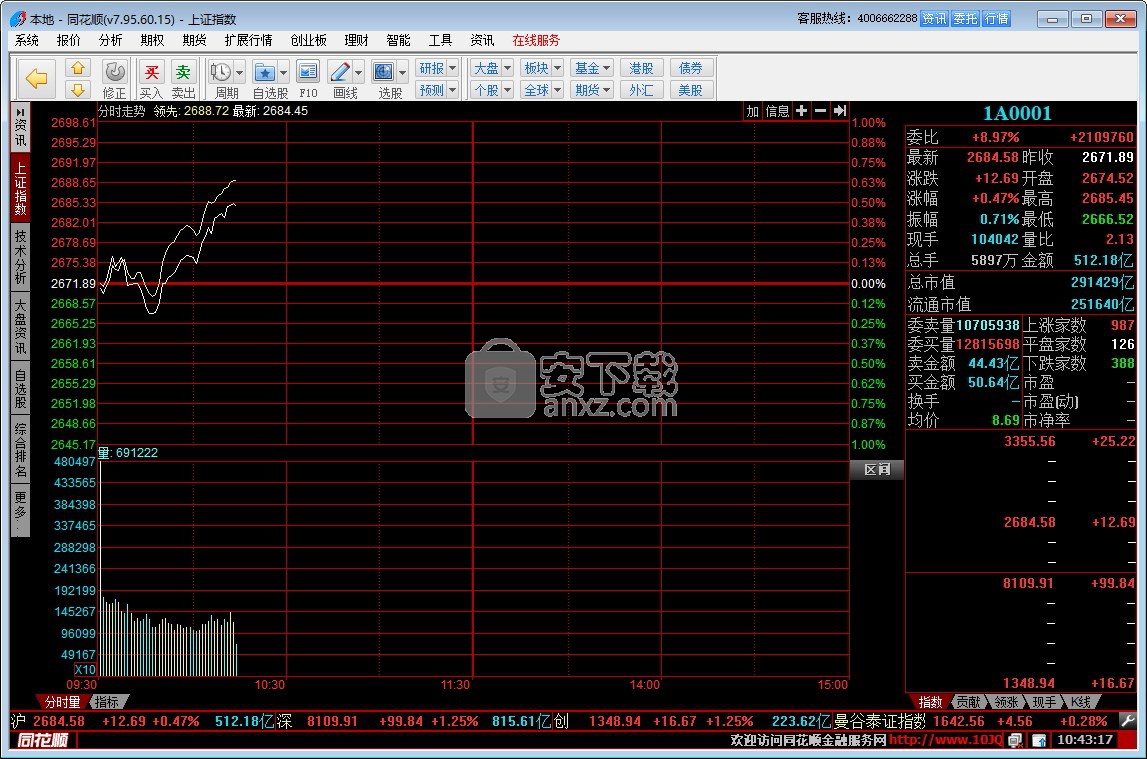This screenshot has height=759, width=1147.
Task: Open the 预测 dropdown arrow
Action: [453, 90]
